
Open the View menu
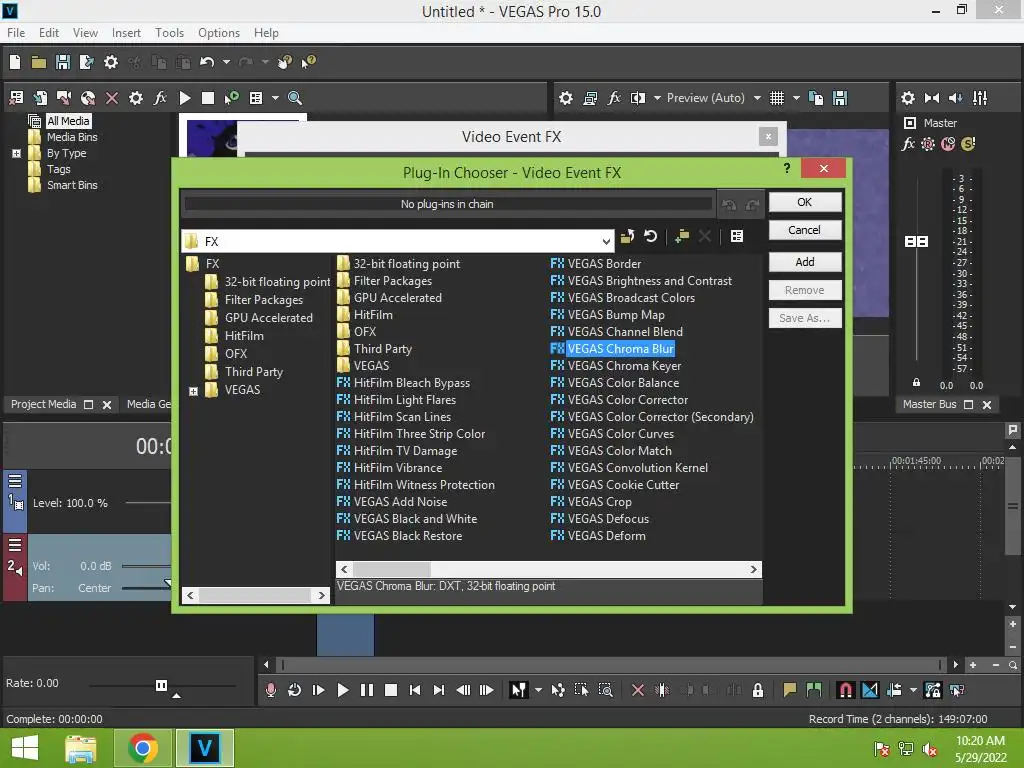[85, 33]
